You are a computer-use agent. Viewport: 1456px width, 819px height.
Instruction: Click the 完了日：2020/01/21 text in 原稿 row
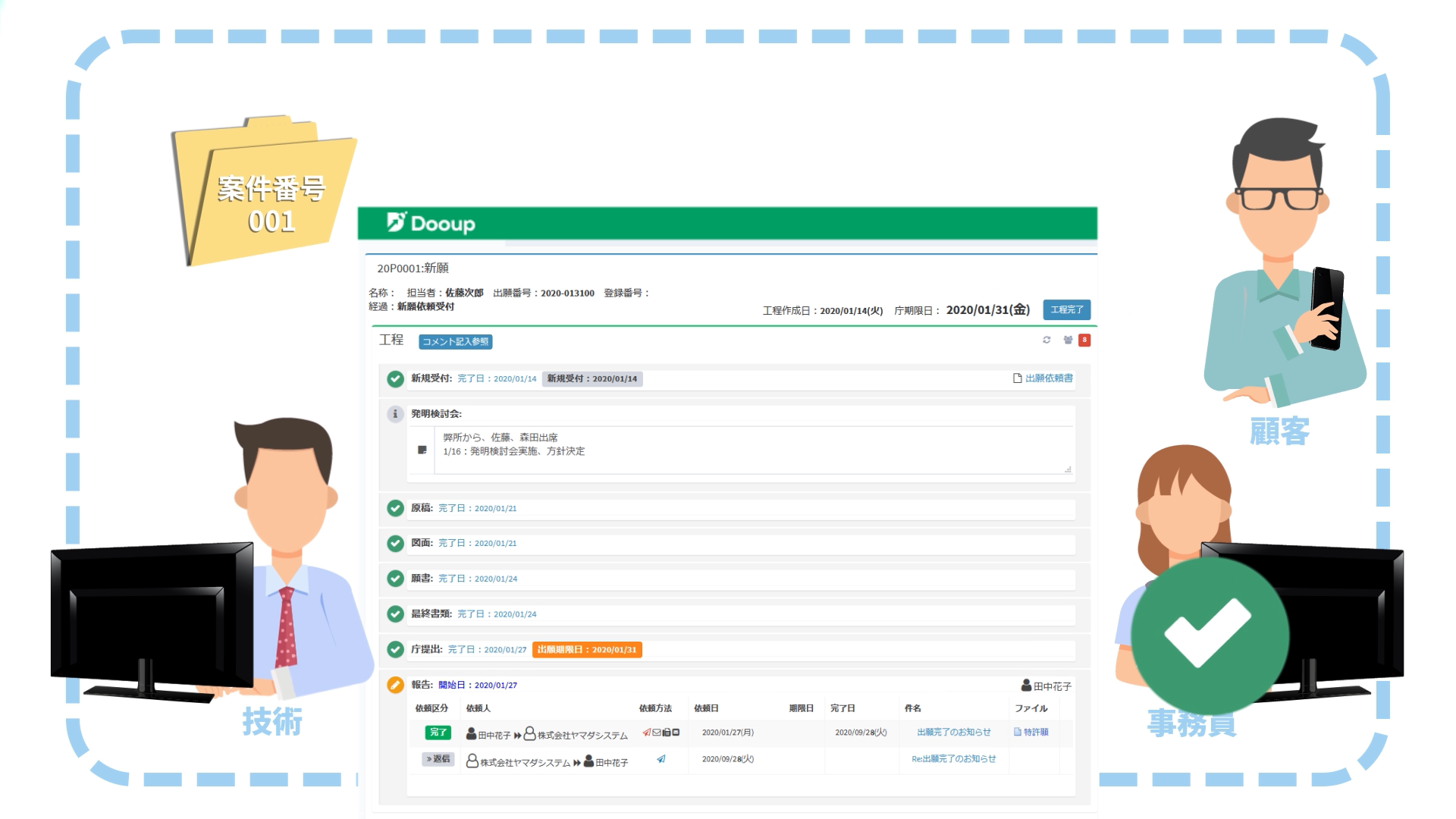click(478, 508)
